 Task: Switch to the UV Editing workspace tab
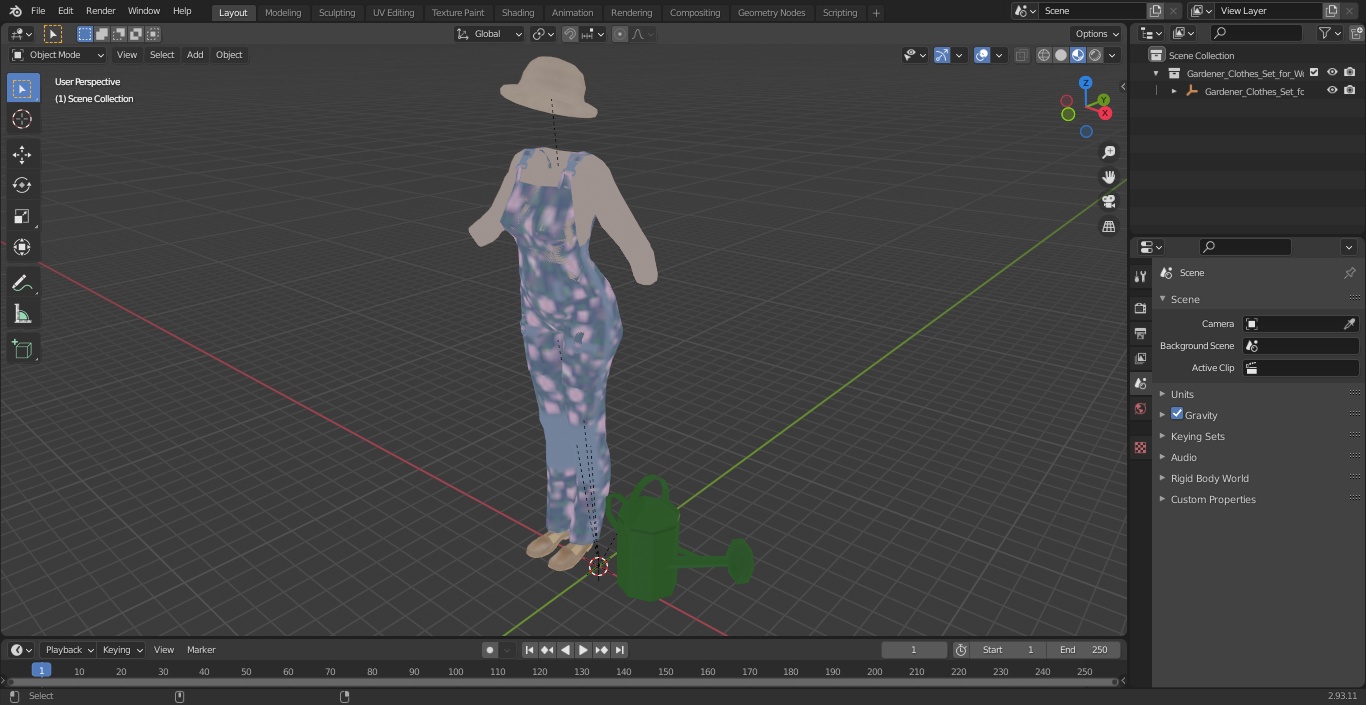click(393, 13)
